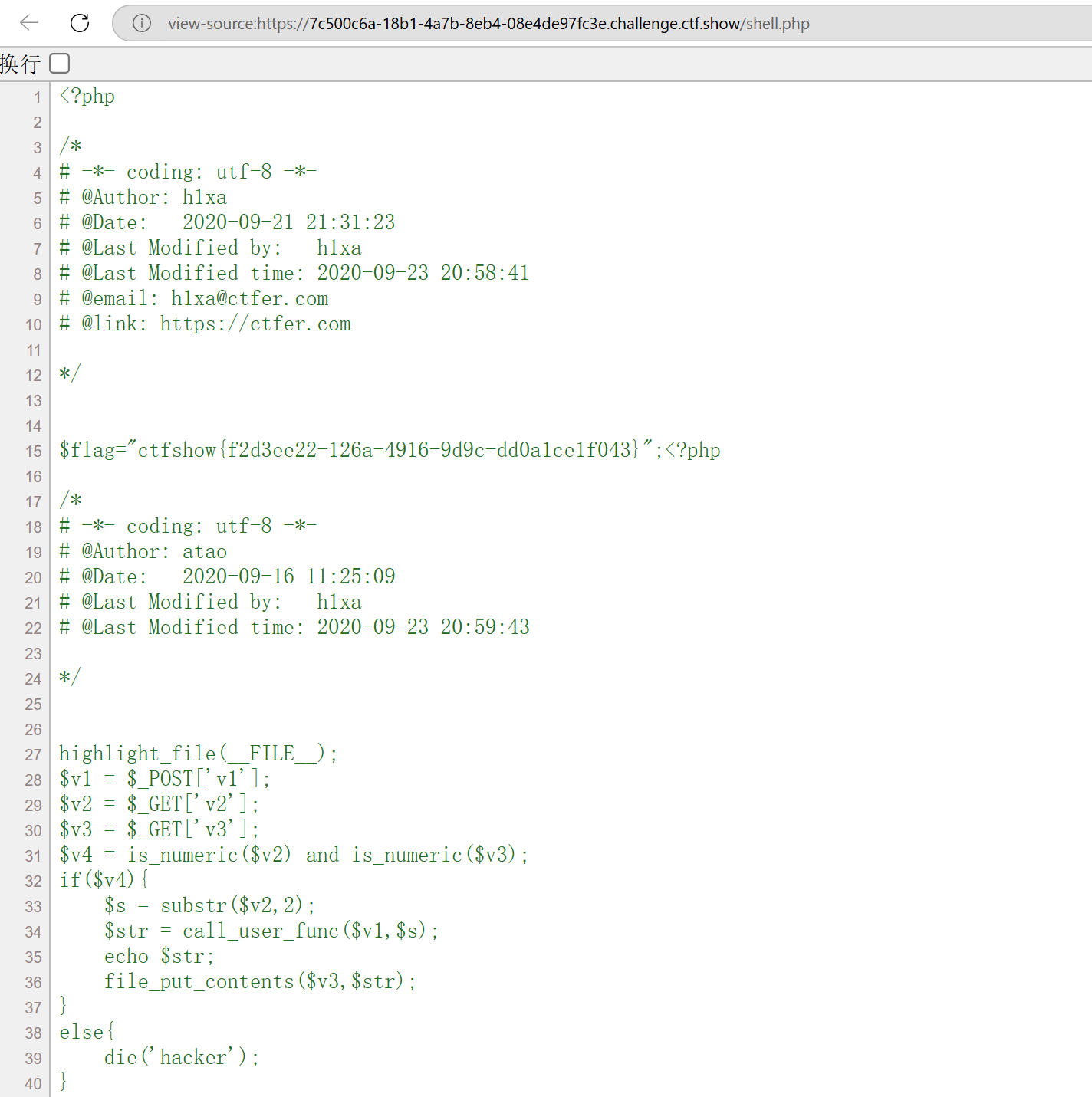Click the h1xa@ctfer.com email text

[249, 299]
